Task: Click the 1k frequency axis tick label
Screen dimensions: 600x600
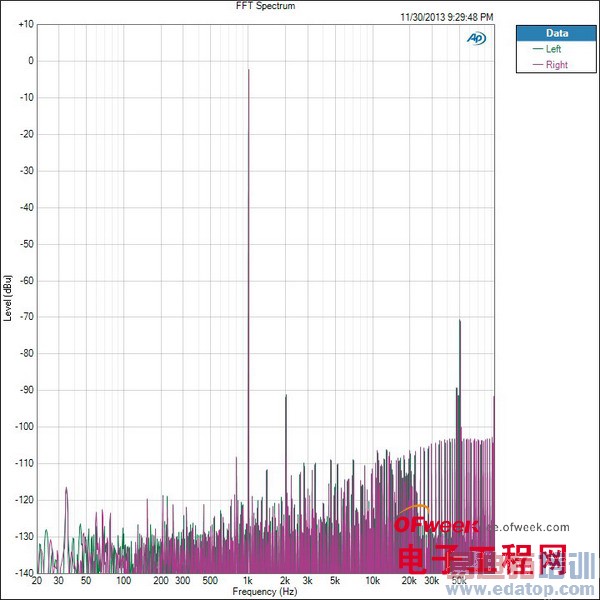Action: pyautogui.click(x=248, y=580)
